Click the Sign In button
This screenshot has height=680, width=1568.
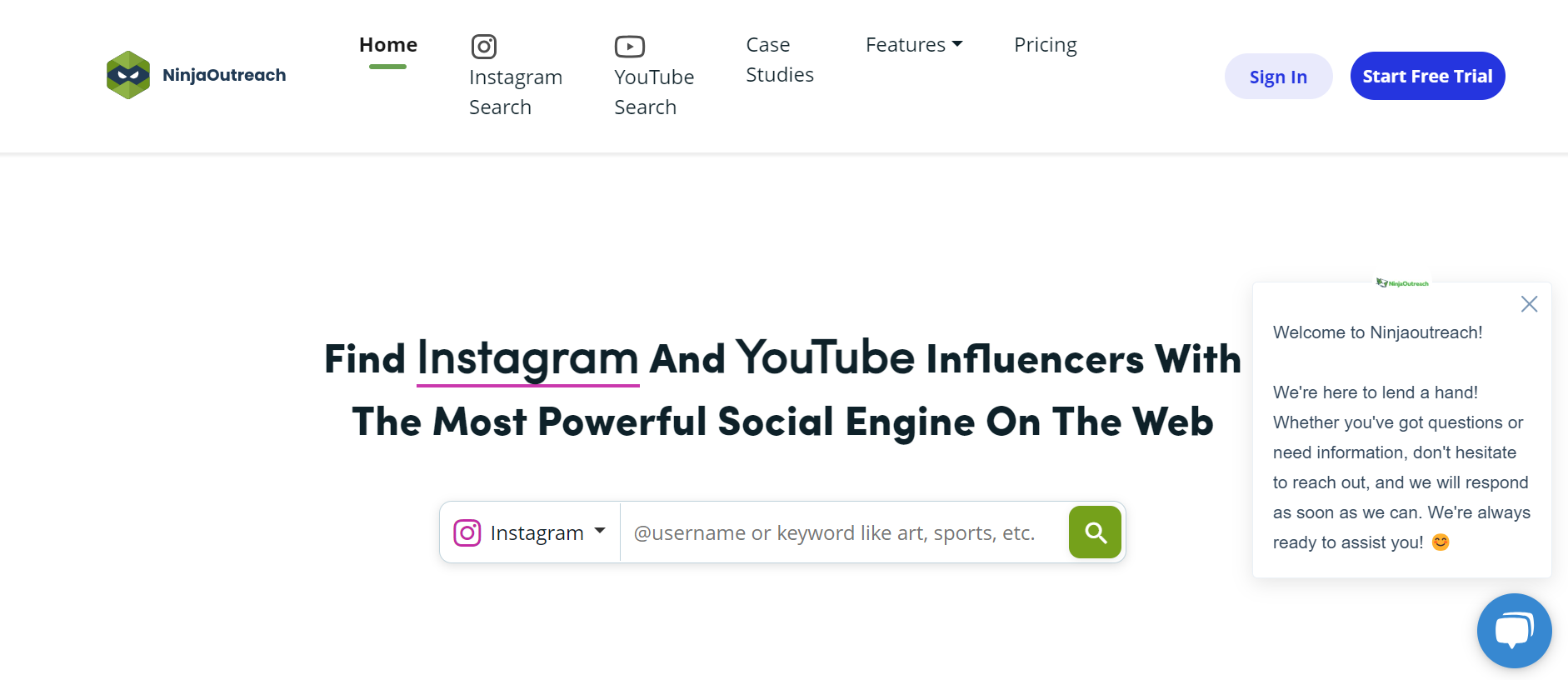point(1278,77)
